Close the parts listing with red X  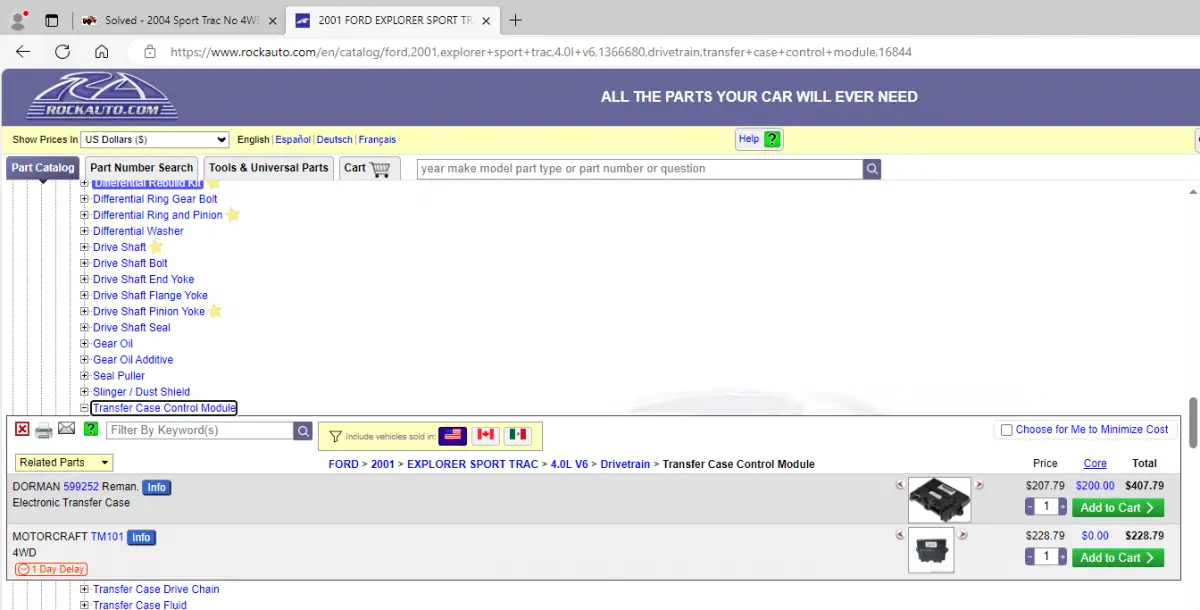(x=22, y=429)
